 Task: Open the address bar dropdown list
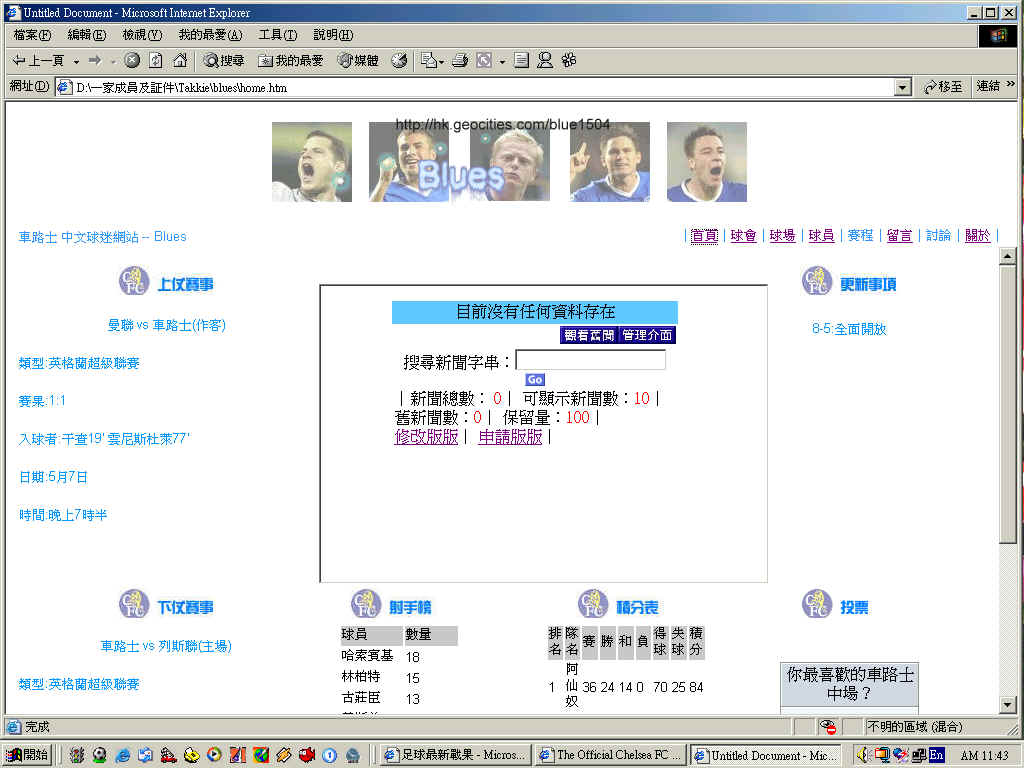pyautogui.click(x=903, y=87)
